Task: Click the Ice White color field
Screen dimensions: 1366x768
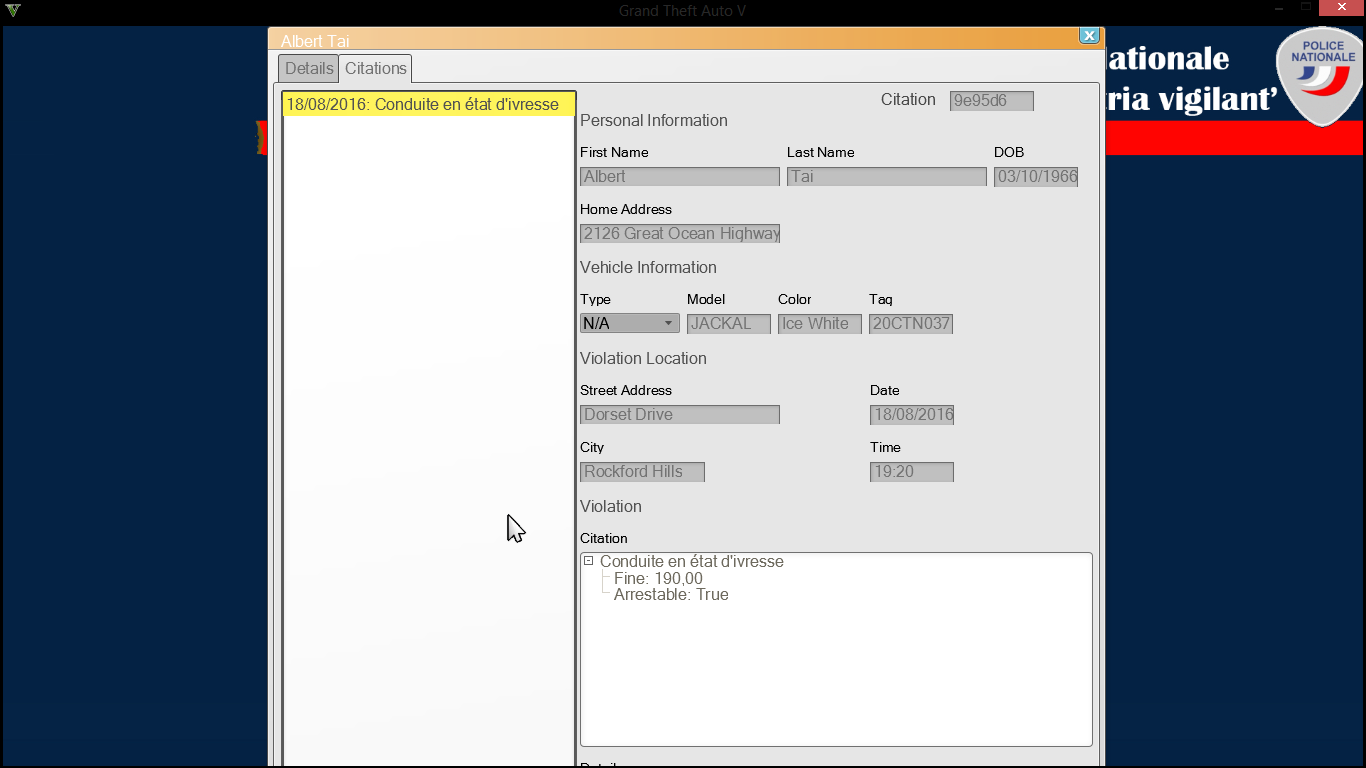Action: [819, 324]
